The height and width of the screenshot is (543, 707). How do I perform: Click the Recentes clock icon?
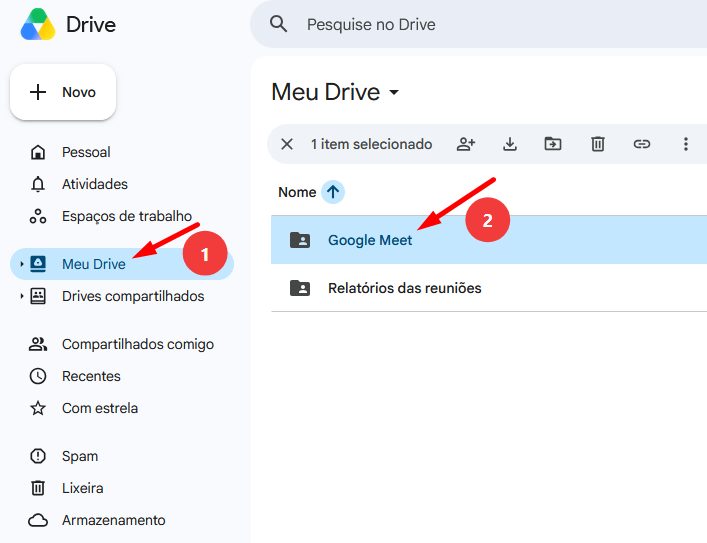pos(38,376)
